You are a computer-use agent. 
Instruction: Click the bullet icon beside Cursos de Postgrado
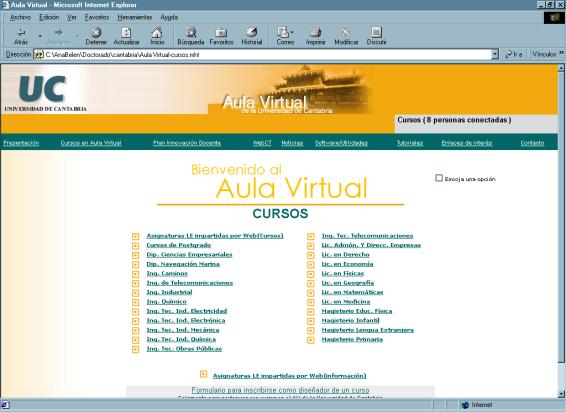click(x=135, y=246)
